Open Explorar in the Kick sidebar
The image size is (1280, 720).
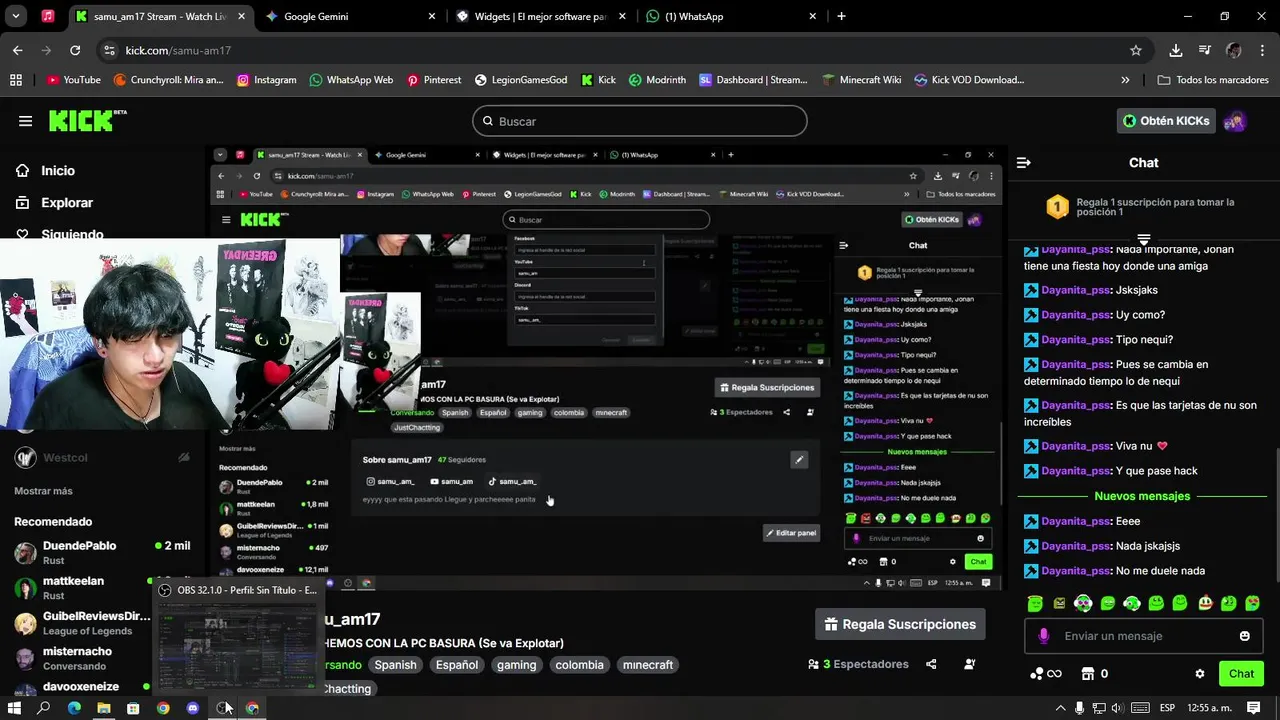[54, 203]
